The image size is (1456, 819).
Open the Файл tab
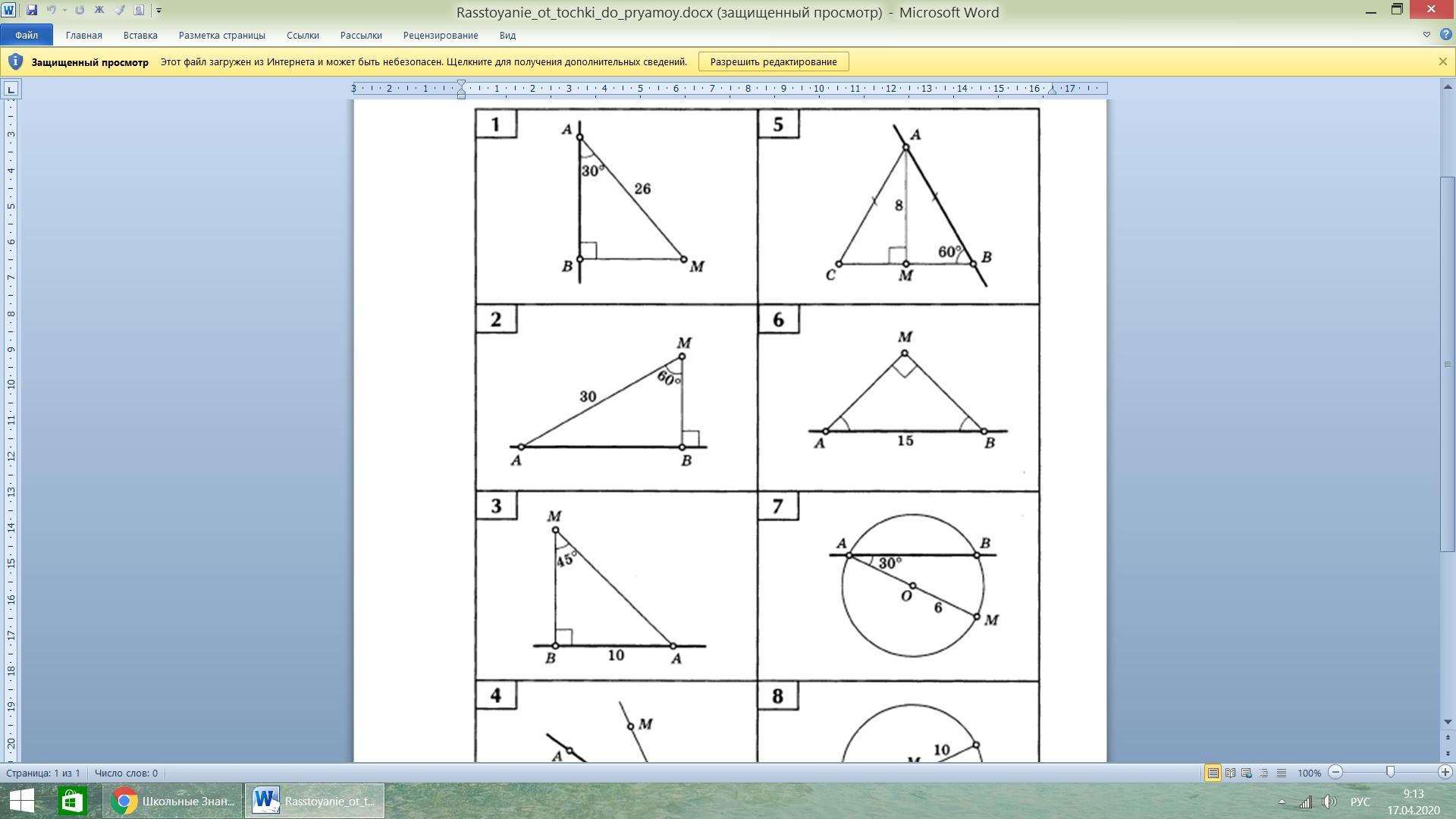26,35
